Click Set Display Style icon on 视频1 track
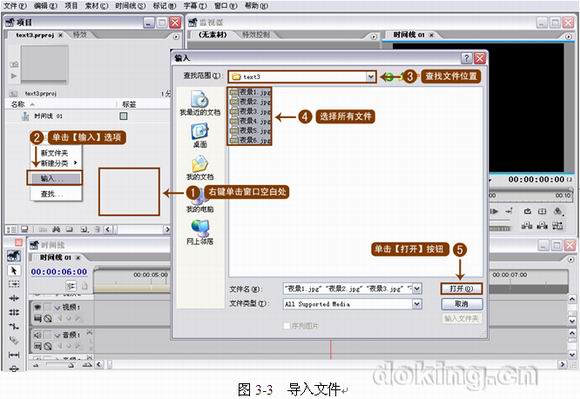This screenshot has height=399, width=580. (37, 318)
